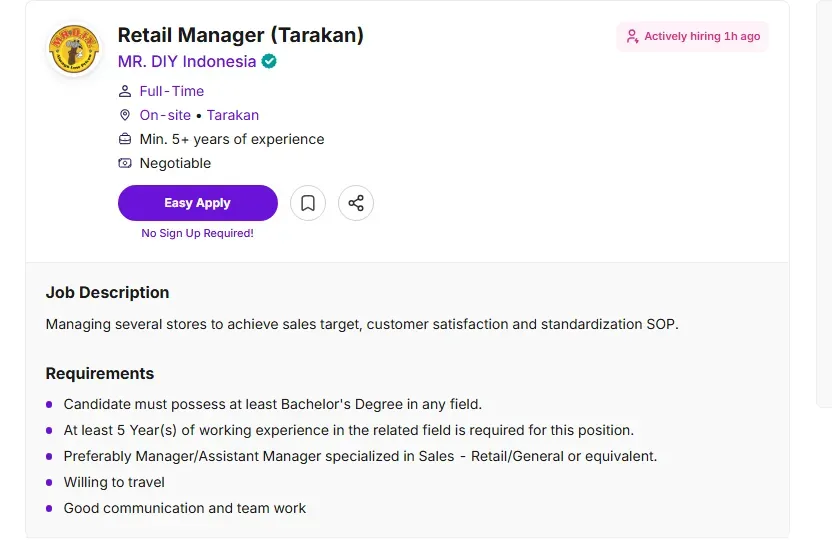
Task: Select the Full-Time job type link
Action: click(172, 91)
